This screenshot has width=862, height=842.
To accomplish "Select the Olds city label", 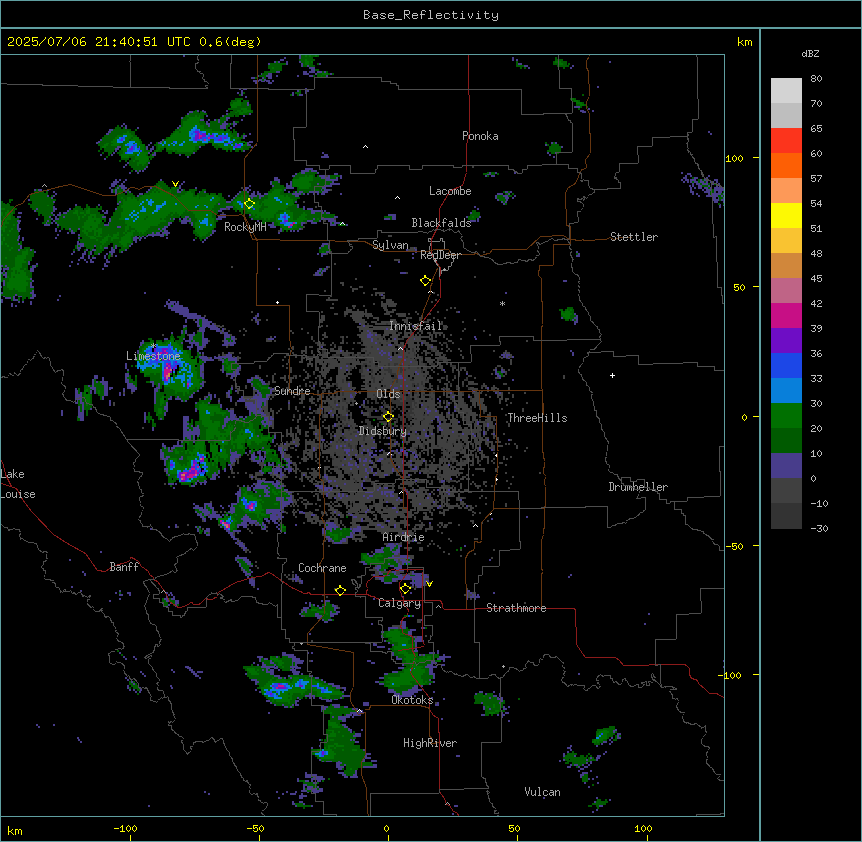I will point(388,394).
